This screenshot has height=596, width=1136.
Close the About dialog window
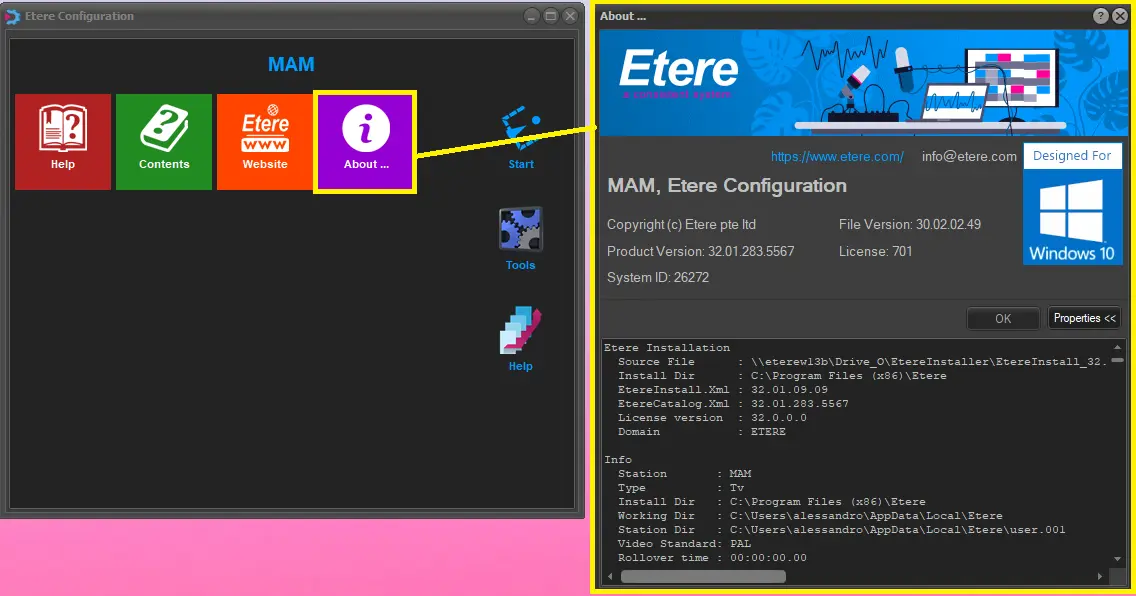[1120, 16]
